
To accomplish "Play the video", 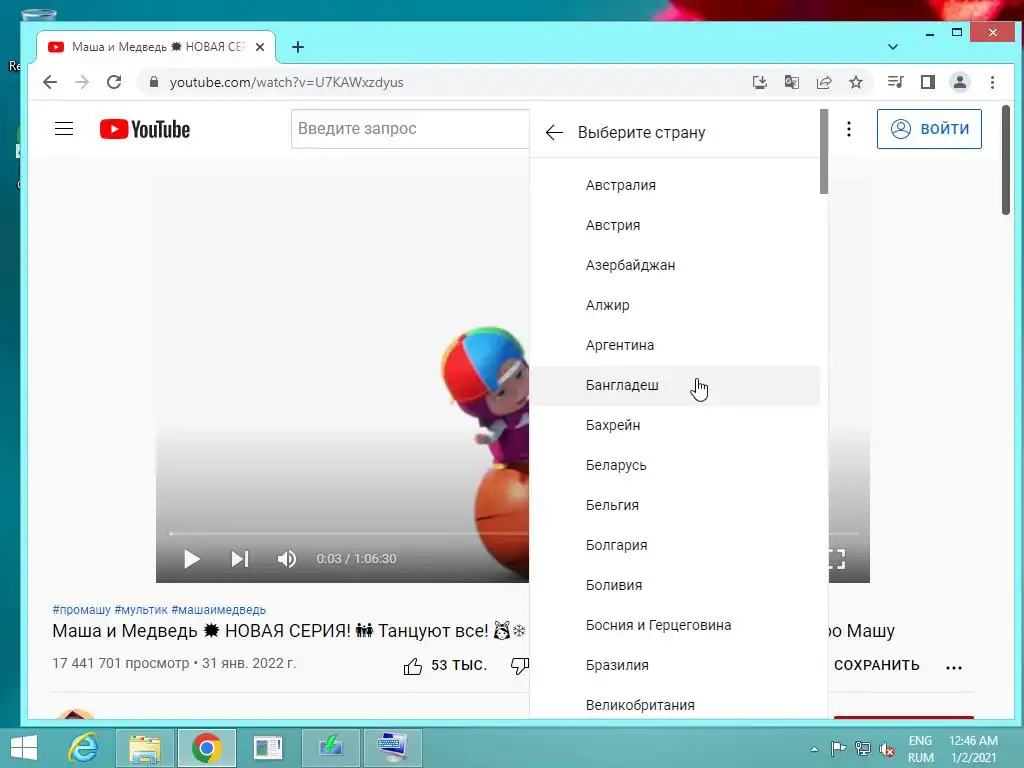I will click(191, 559).
